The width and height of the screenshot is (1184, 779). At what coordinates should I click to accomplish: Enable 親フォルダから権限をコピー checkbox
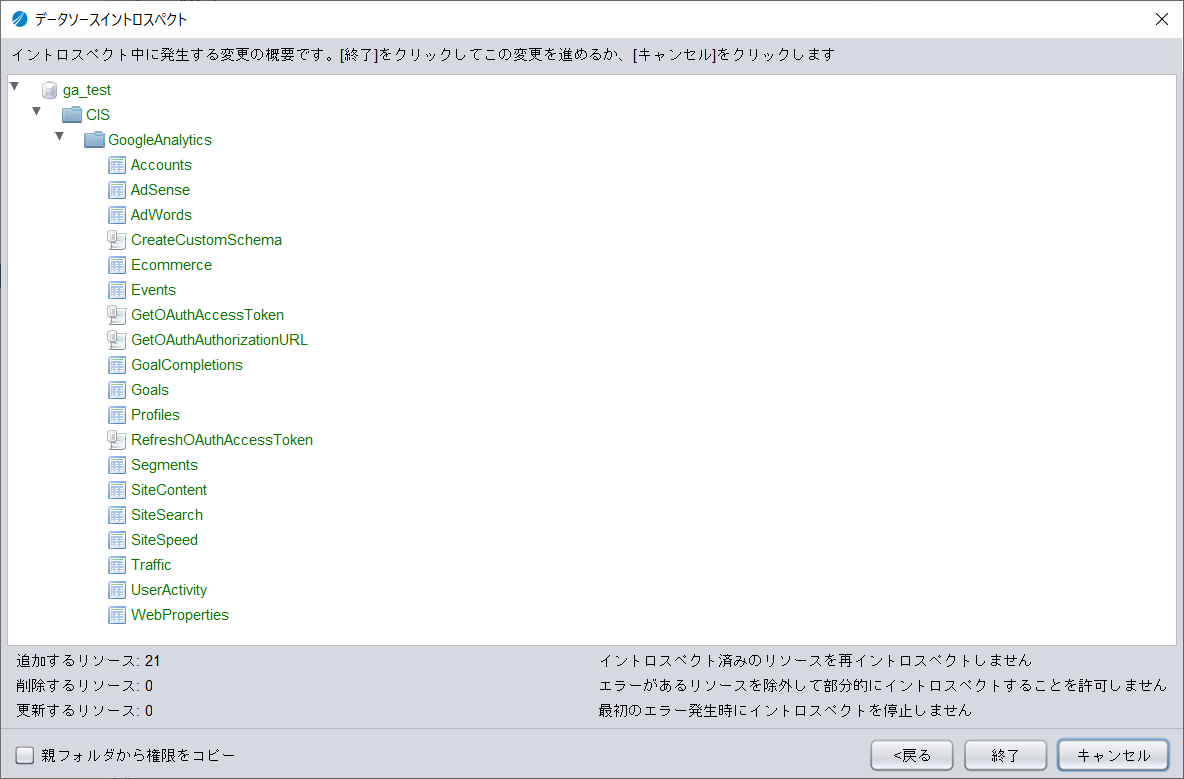click(25, 755)
